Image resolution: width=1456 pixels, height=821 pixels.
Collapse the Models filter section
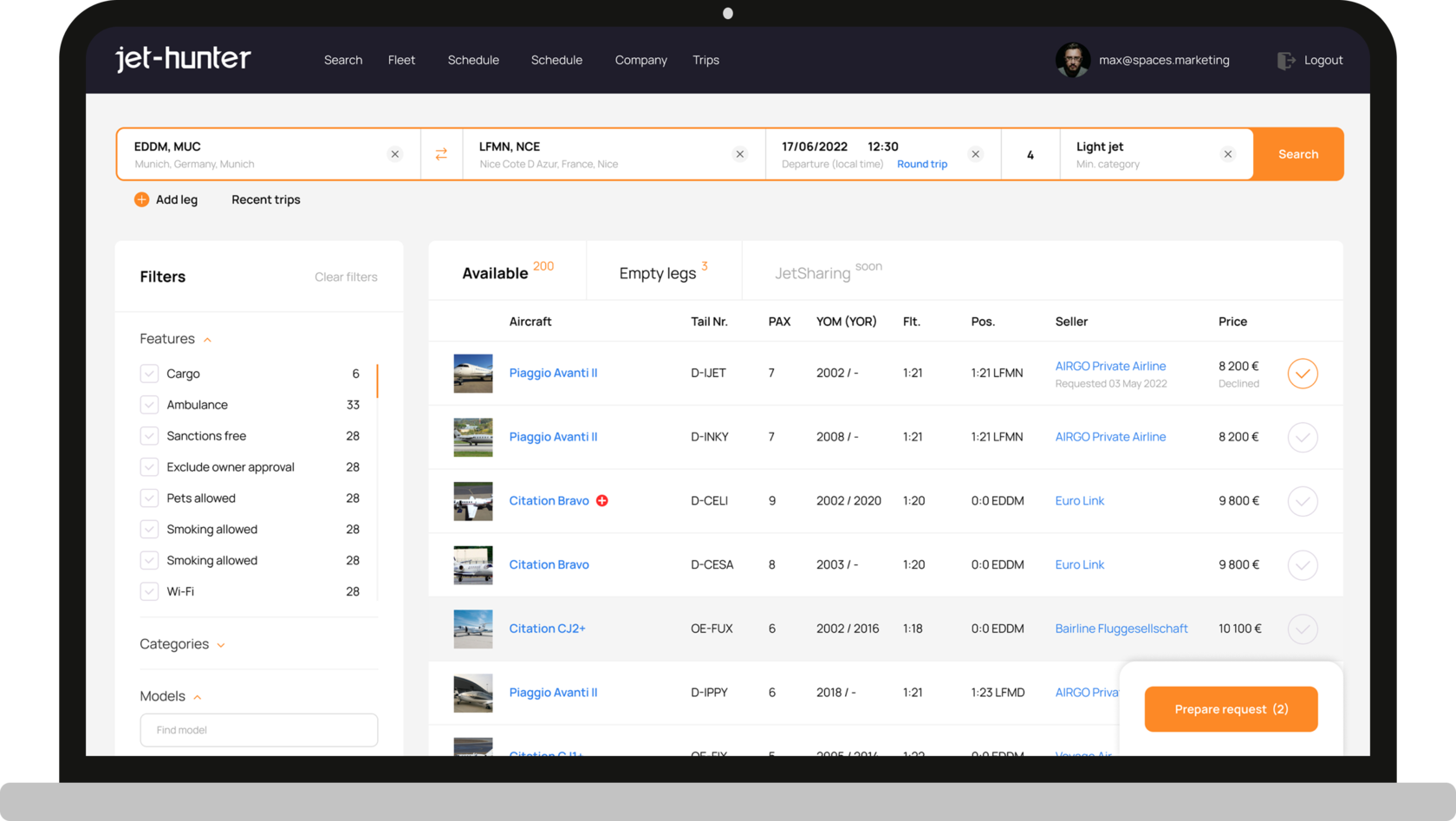click(198, 697)
